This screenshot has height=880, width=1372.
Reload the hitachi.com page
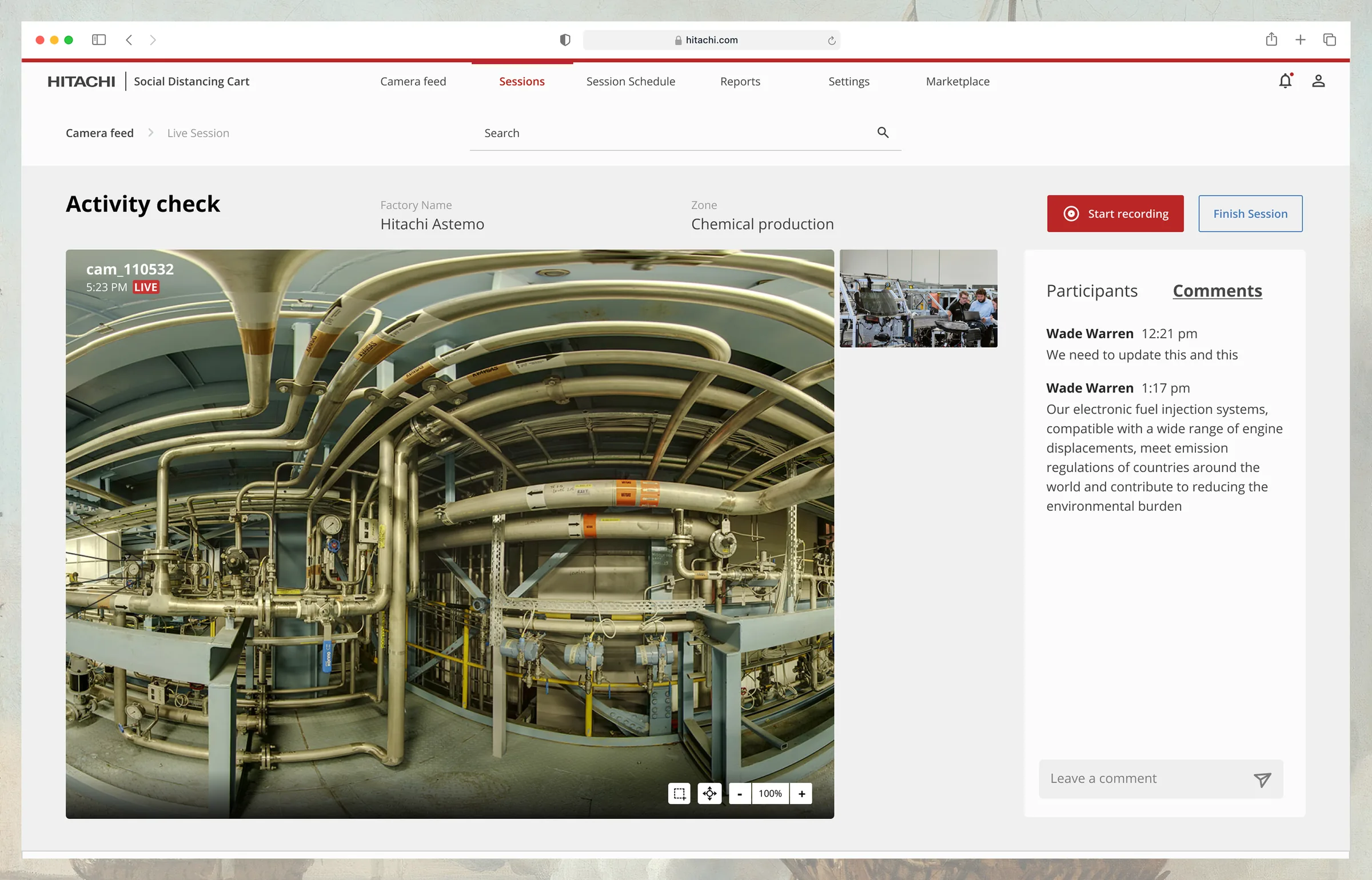[831, 41]
